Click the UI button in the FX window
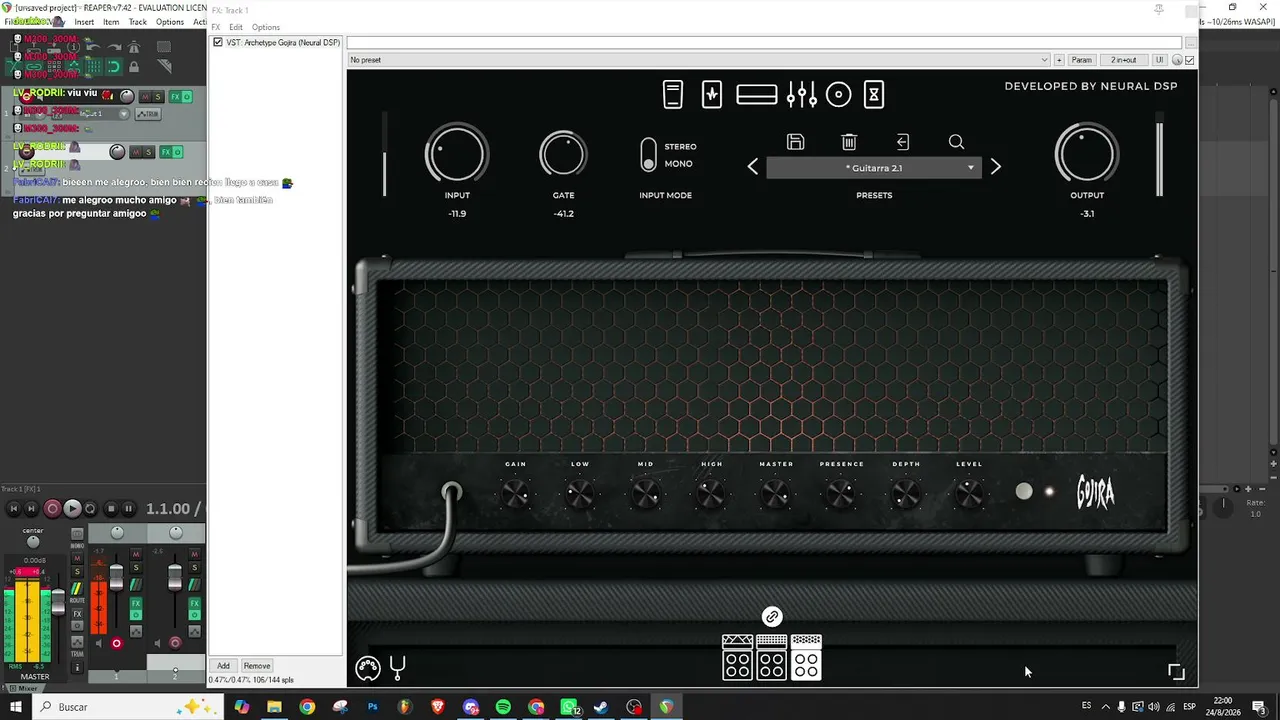 tap(1160, 60)
